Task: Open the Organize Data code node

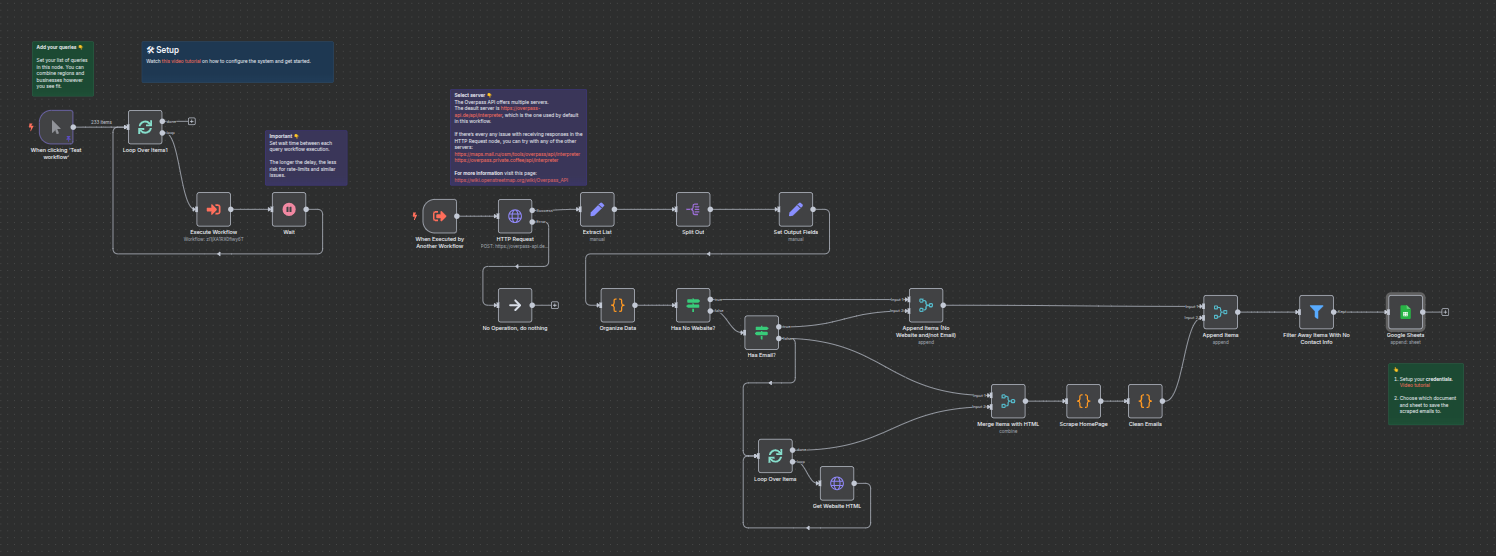Action: coord(617,305)
